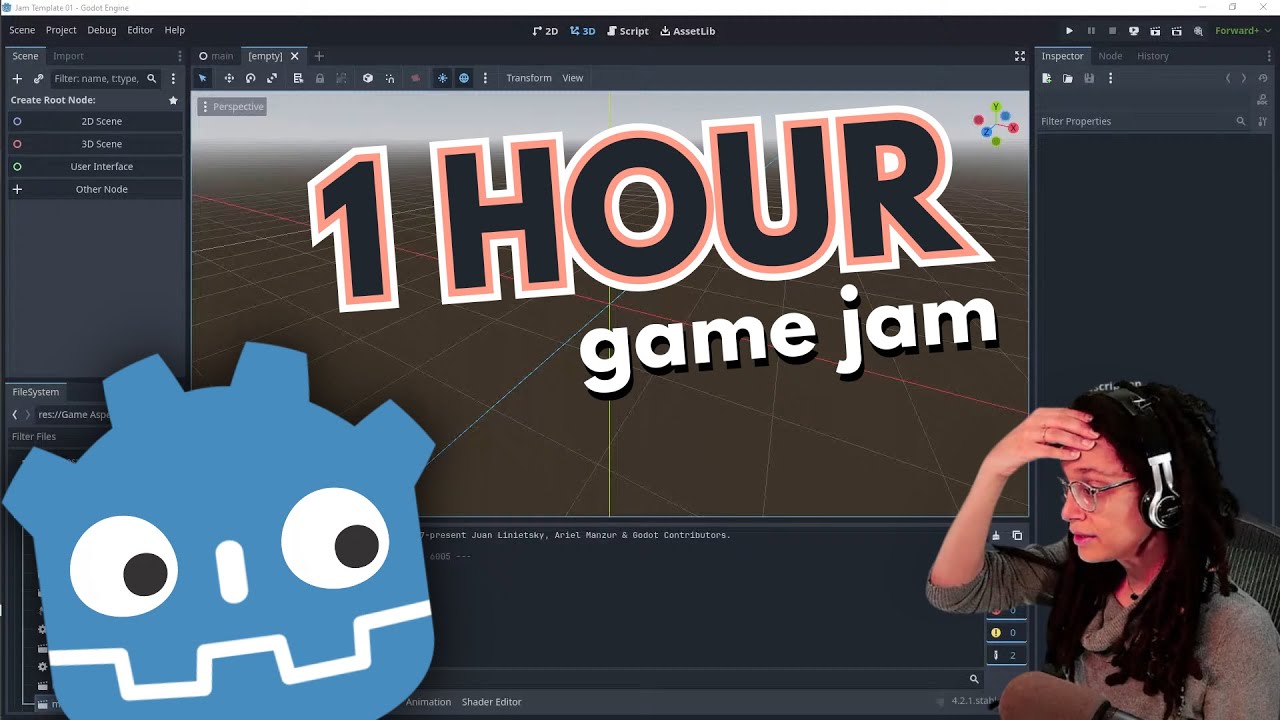Open the viewport View menu
The image size is (1280, 720).
(x=572, y=78)
